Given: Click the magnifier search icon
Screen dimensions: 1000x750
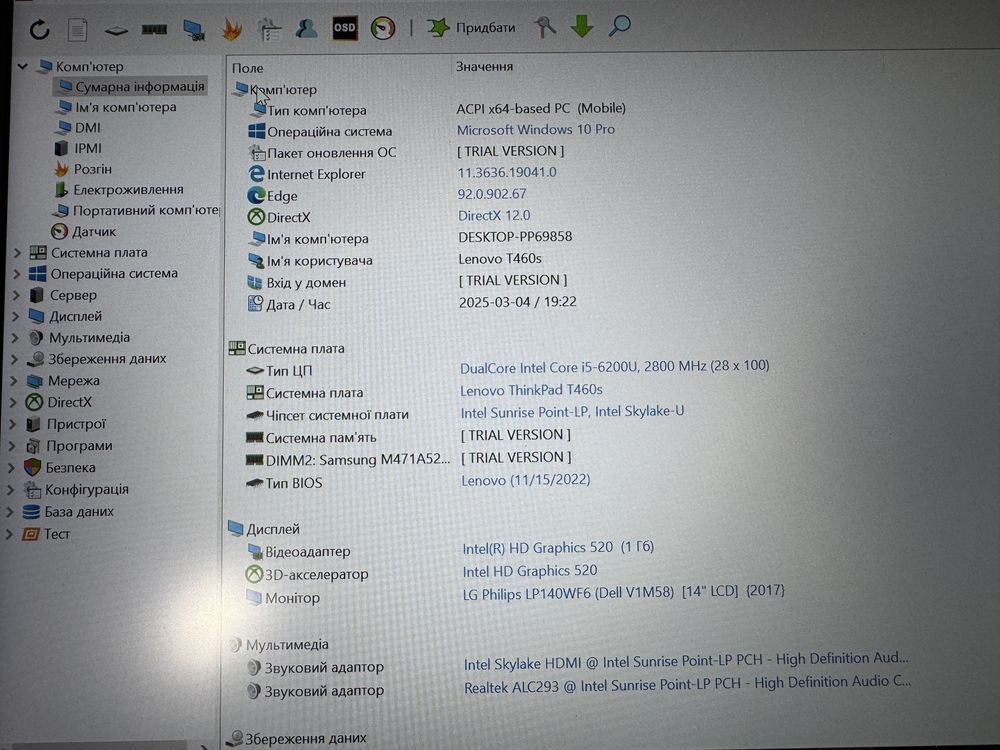Looking at the screenshot, I should 619,26.
